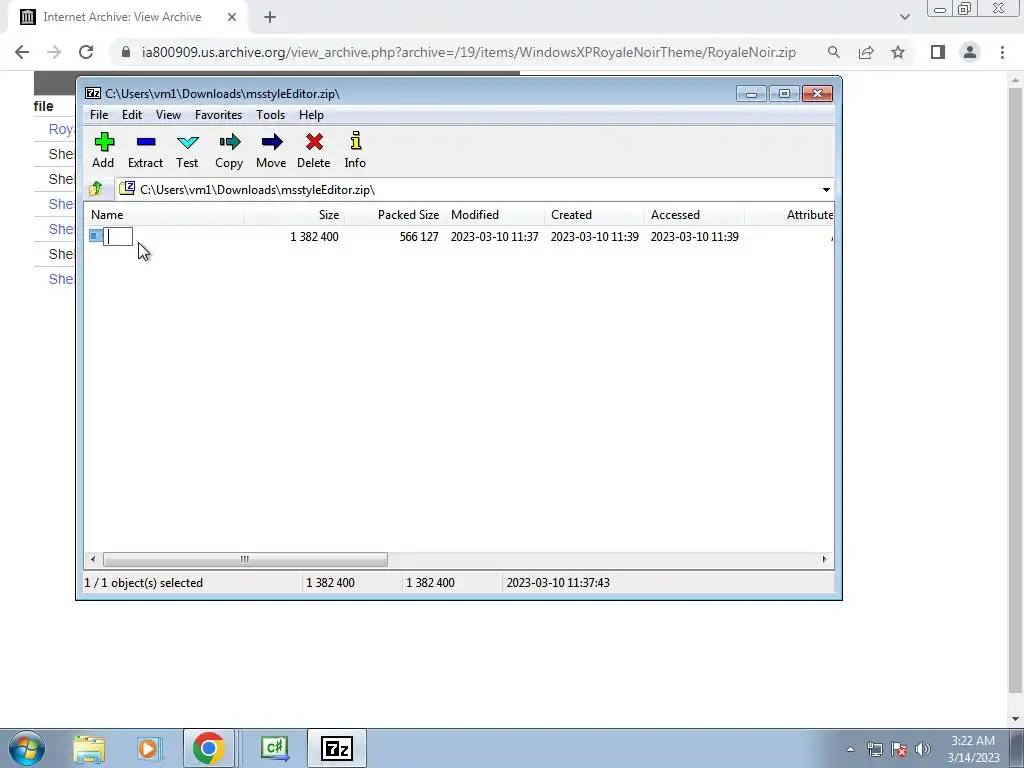The height and width of the screenshot is (768, 1024).
Task: Sort by the Packed Size column
Action: coord(394,215)
